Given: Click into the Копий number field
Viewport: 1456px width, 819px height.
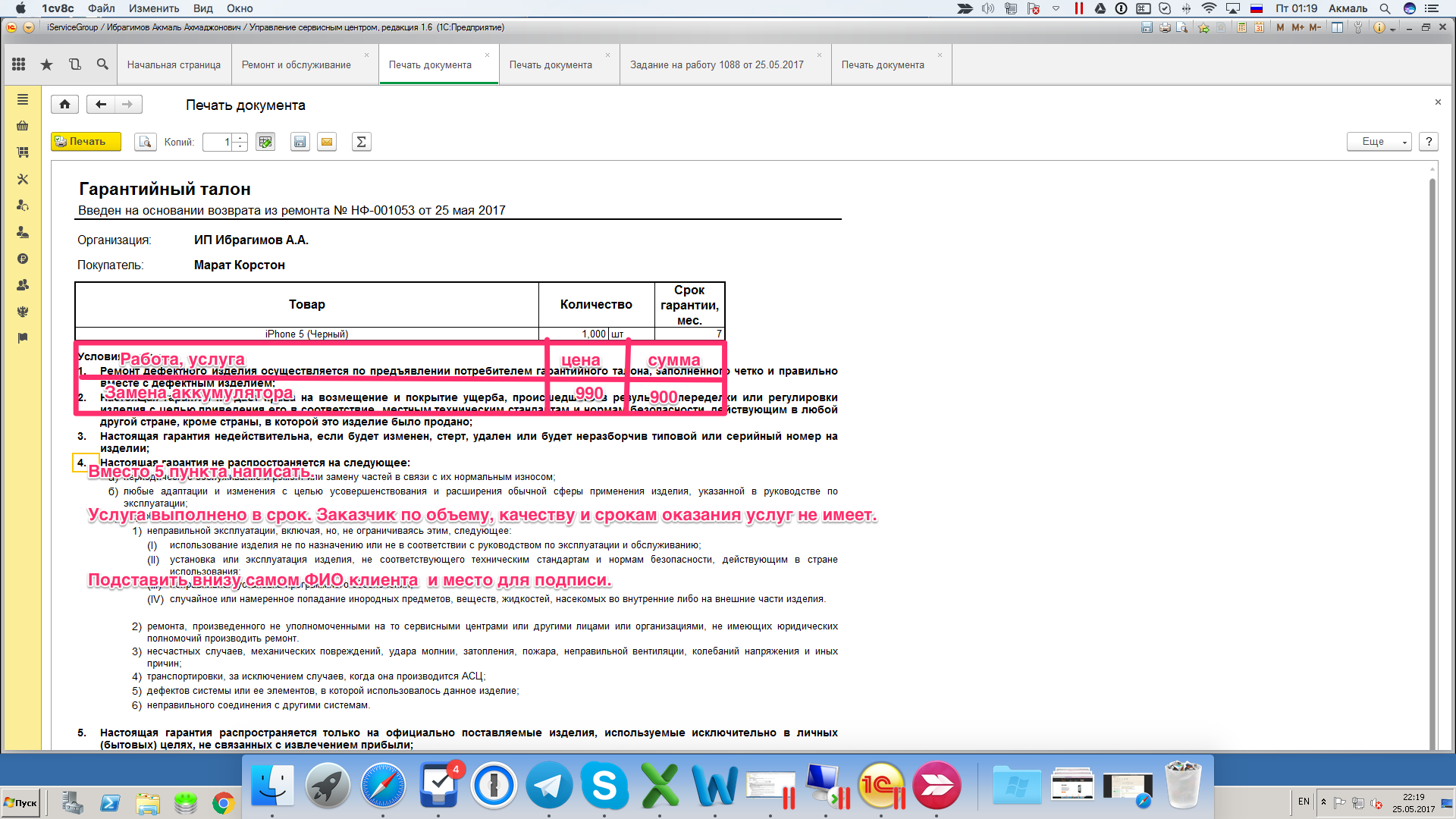Looking at the screenshot, I should (218, 142).
